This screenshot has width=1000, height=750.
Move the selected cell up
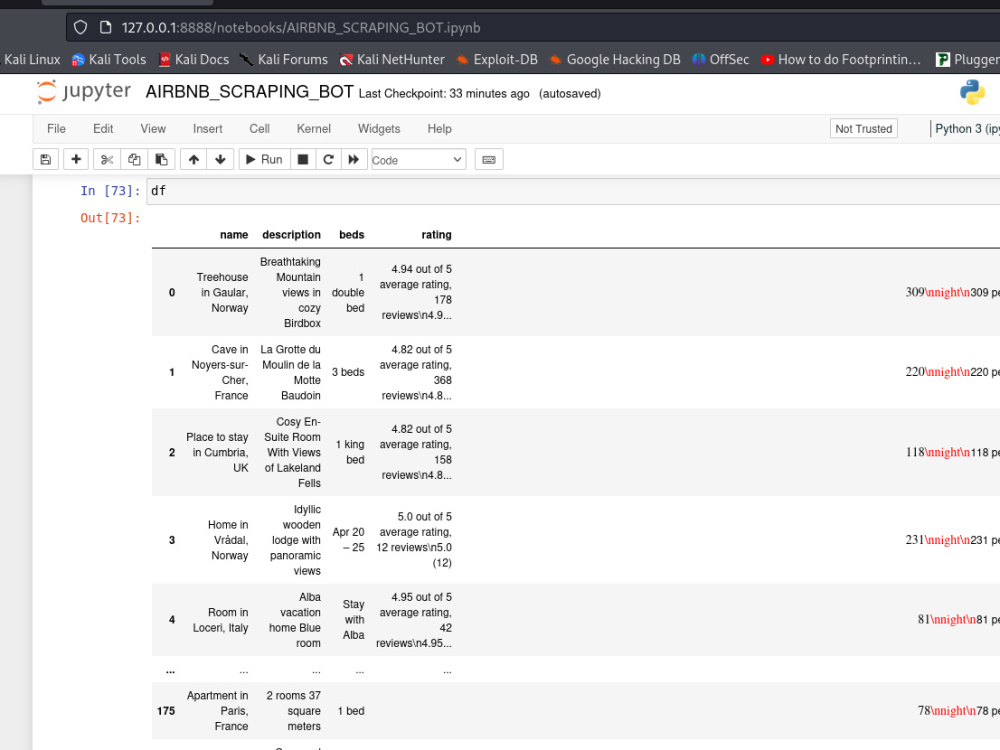(x=193, y=159)
